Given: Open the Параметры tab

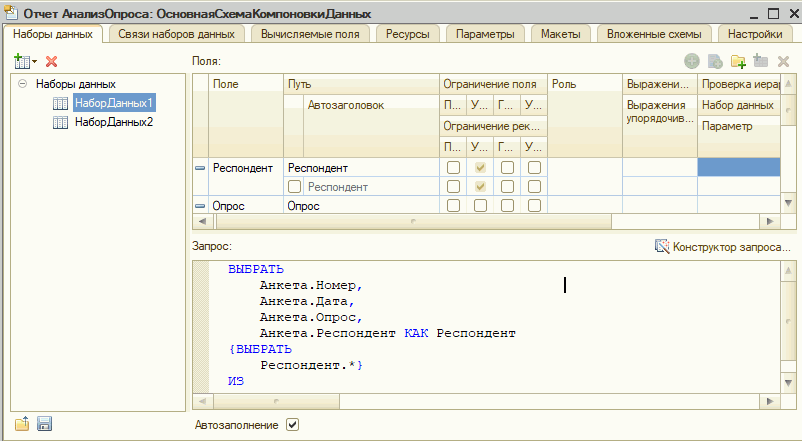Looking at the screenshot, I should point(485,34).
